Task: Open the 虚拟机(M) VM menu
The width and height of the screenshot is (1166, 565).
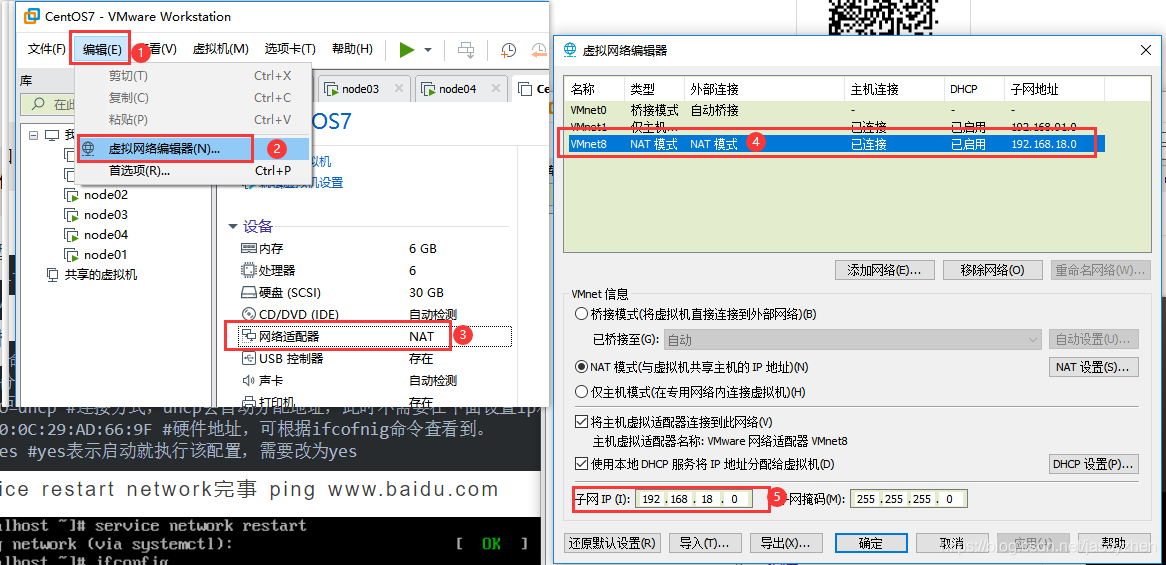Action: tap(221, 49)
